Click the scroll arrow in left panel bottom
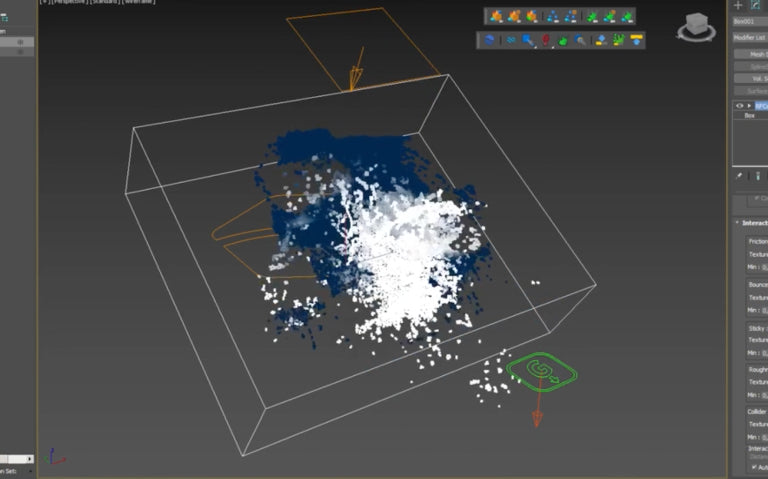The image size is (768, 479). pos(29,459)
